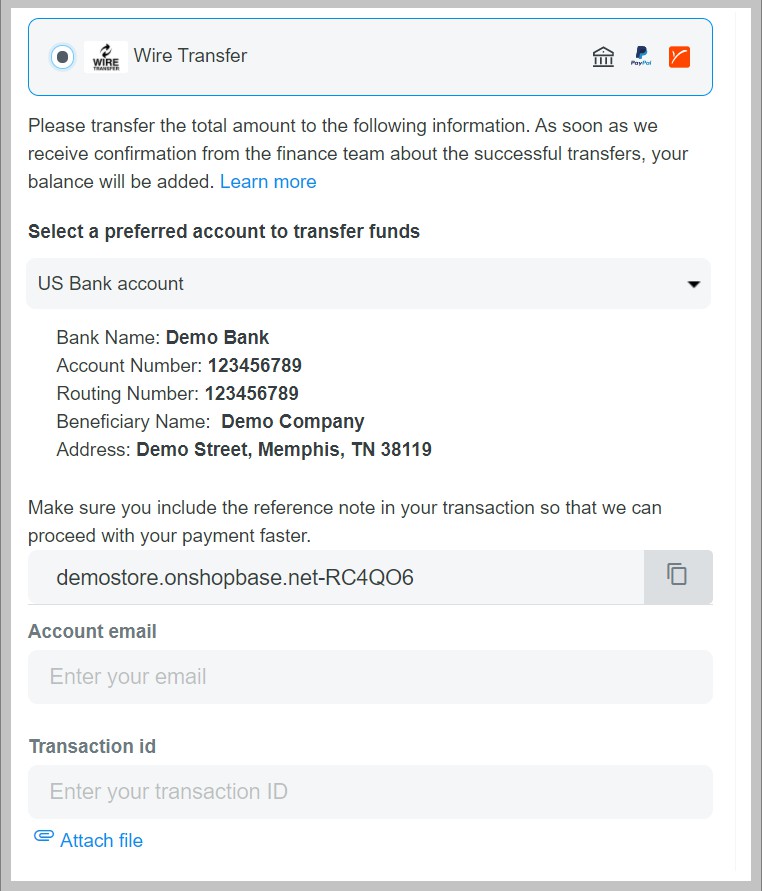Click the Attach file link

click(x=99, y=840)
